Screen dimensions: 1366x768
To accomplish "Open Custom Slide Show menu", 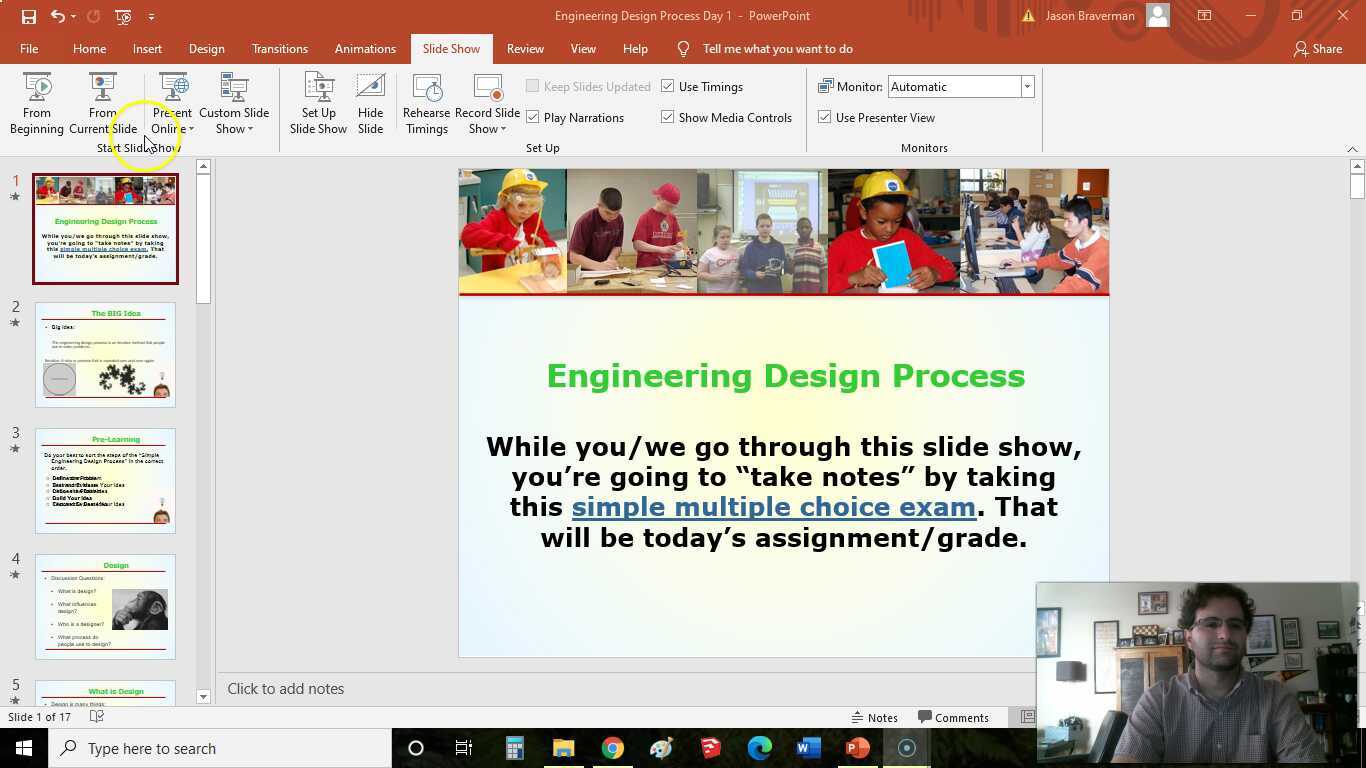I will point(234,104).
